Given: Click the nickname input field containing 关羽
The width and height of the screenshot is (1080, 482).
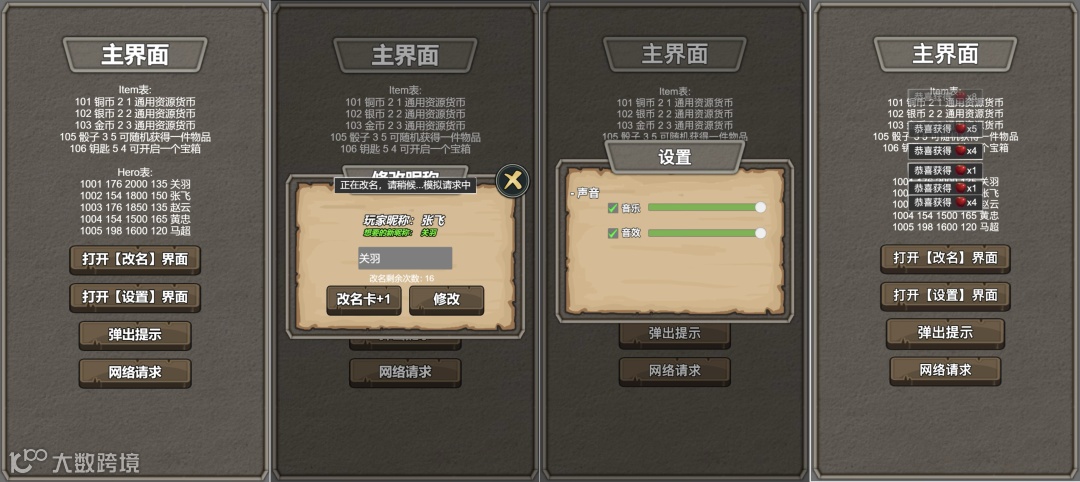Looking at the screenshot, I should (405, 258).
